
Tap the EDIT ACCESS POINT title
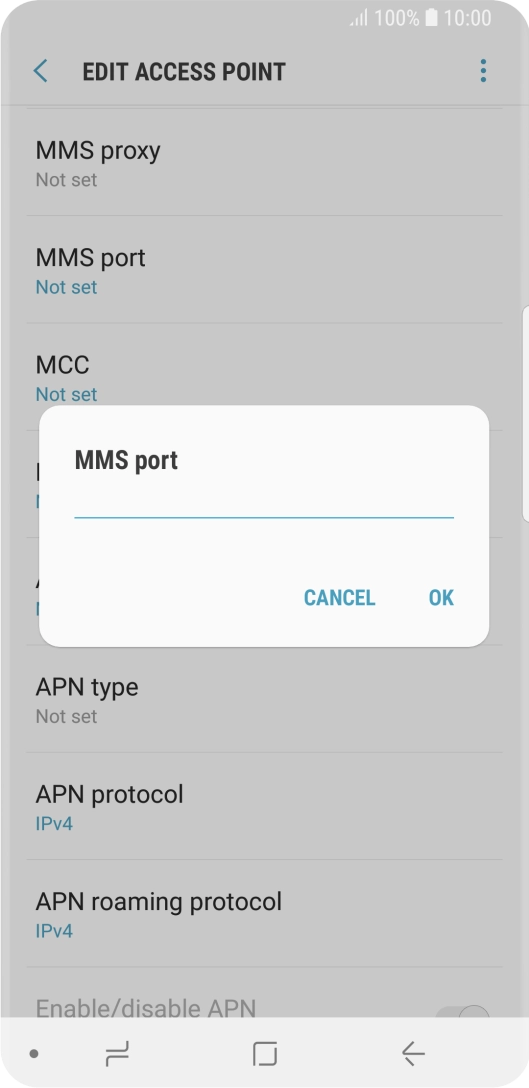(x=184, y=71)
